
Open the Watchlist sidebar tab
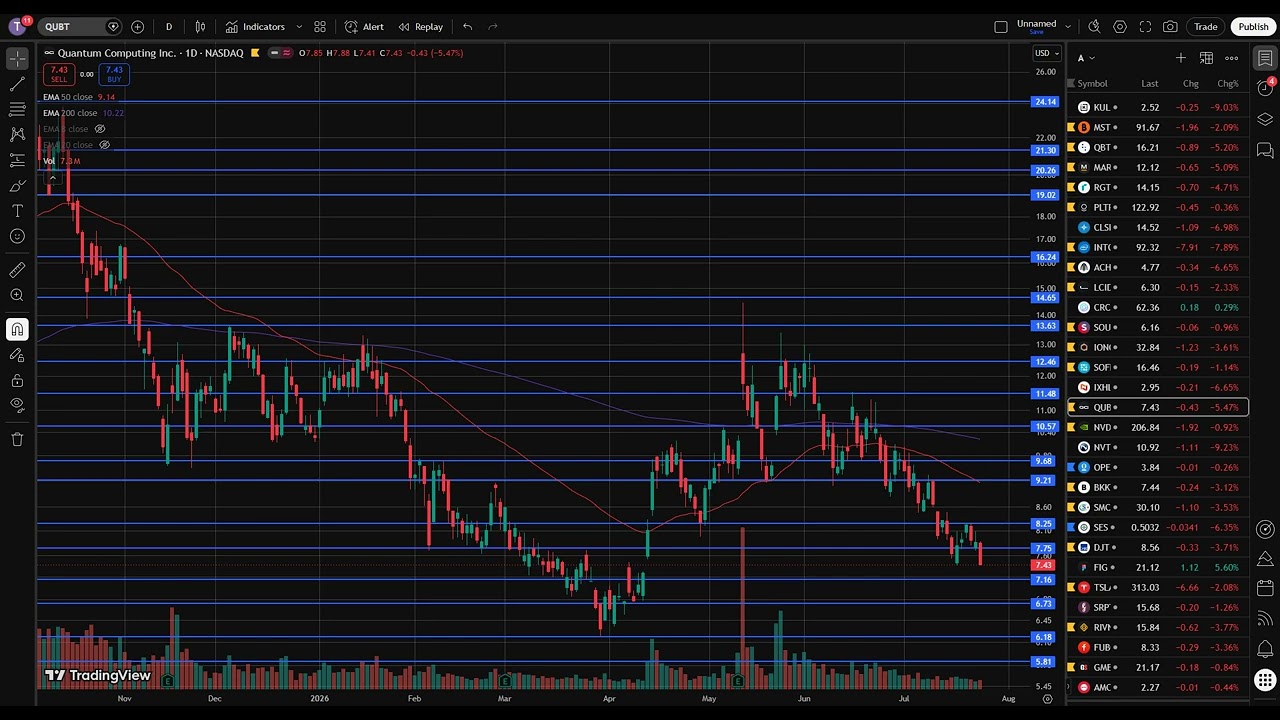coord(1265,58)
